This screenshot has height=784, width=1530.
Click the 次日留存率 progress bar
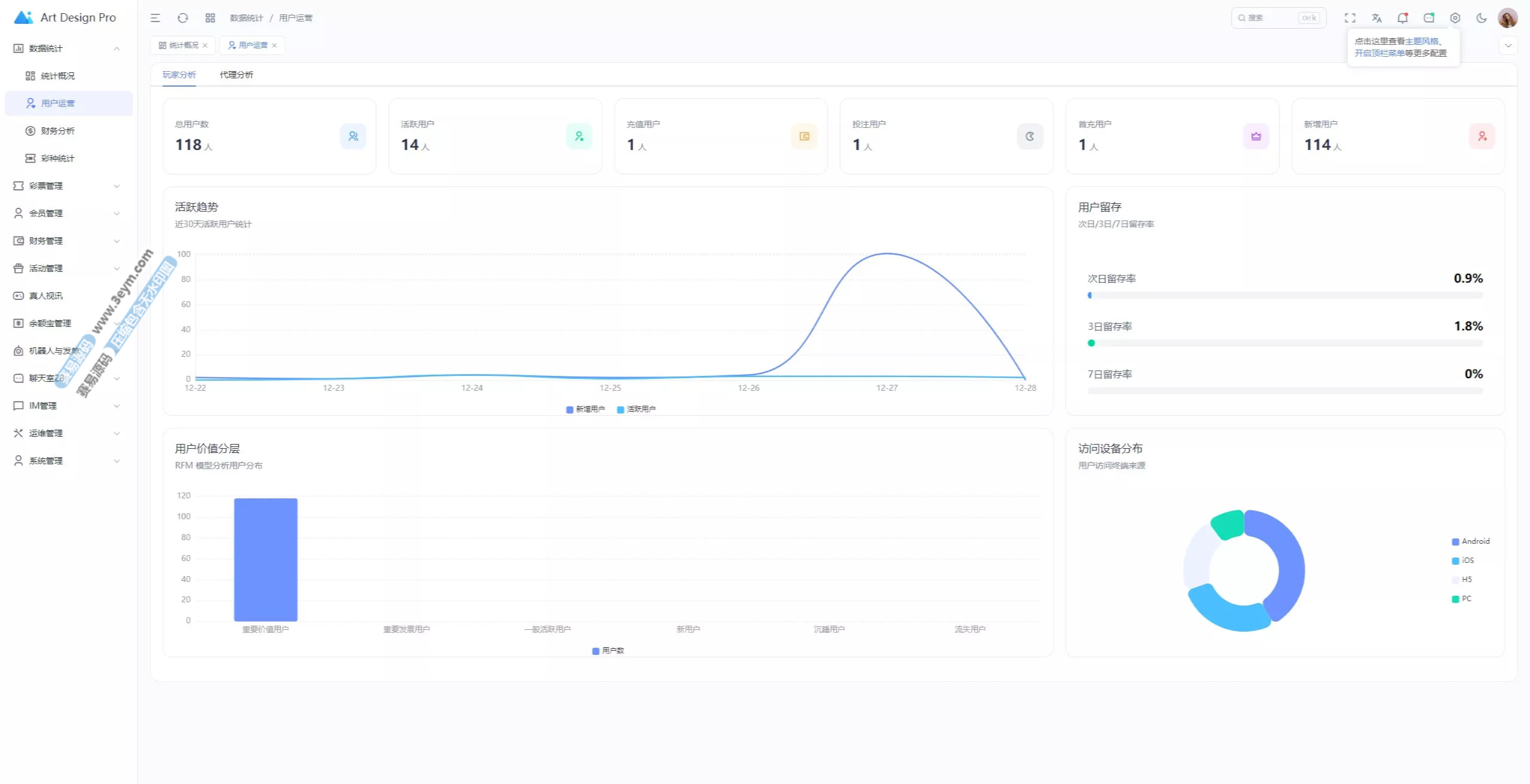pyautogui.click(x=1285, y=295)
